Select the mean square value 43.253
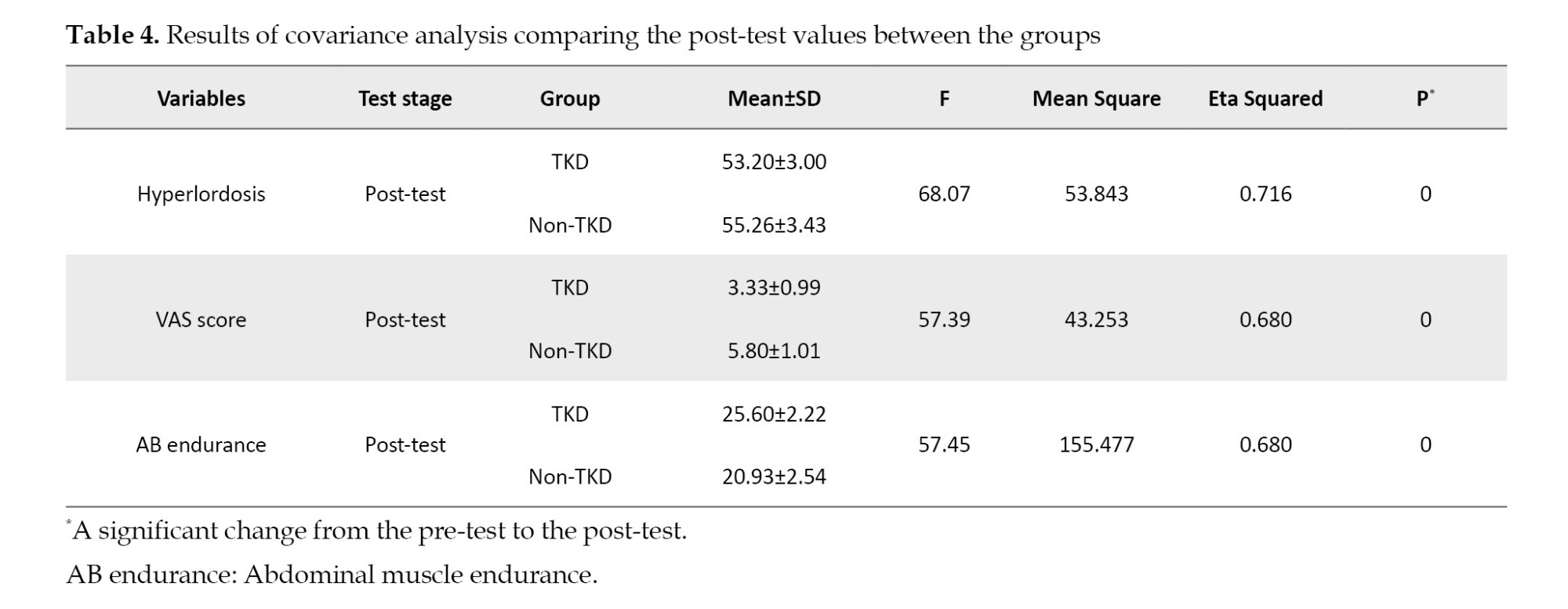The image size is (1568, 609). pos(1096,319)
